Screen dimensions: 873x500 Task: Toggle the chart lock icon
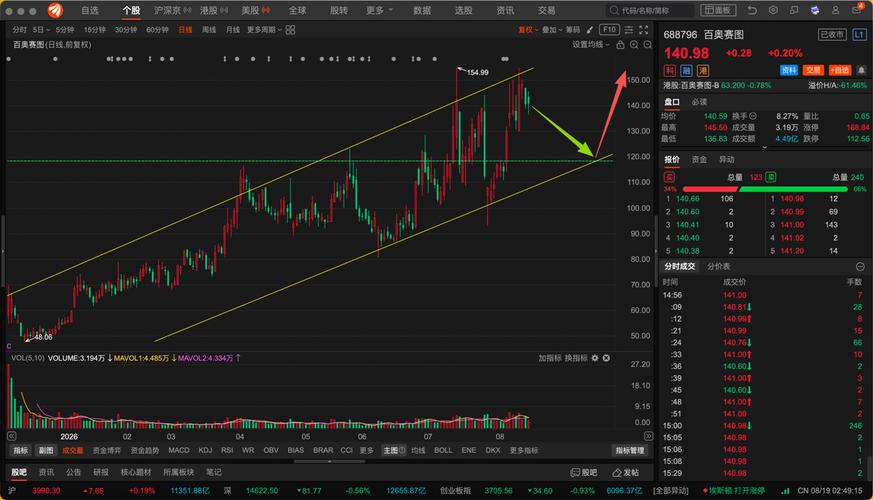click(x=620, y=45)
